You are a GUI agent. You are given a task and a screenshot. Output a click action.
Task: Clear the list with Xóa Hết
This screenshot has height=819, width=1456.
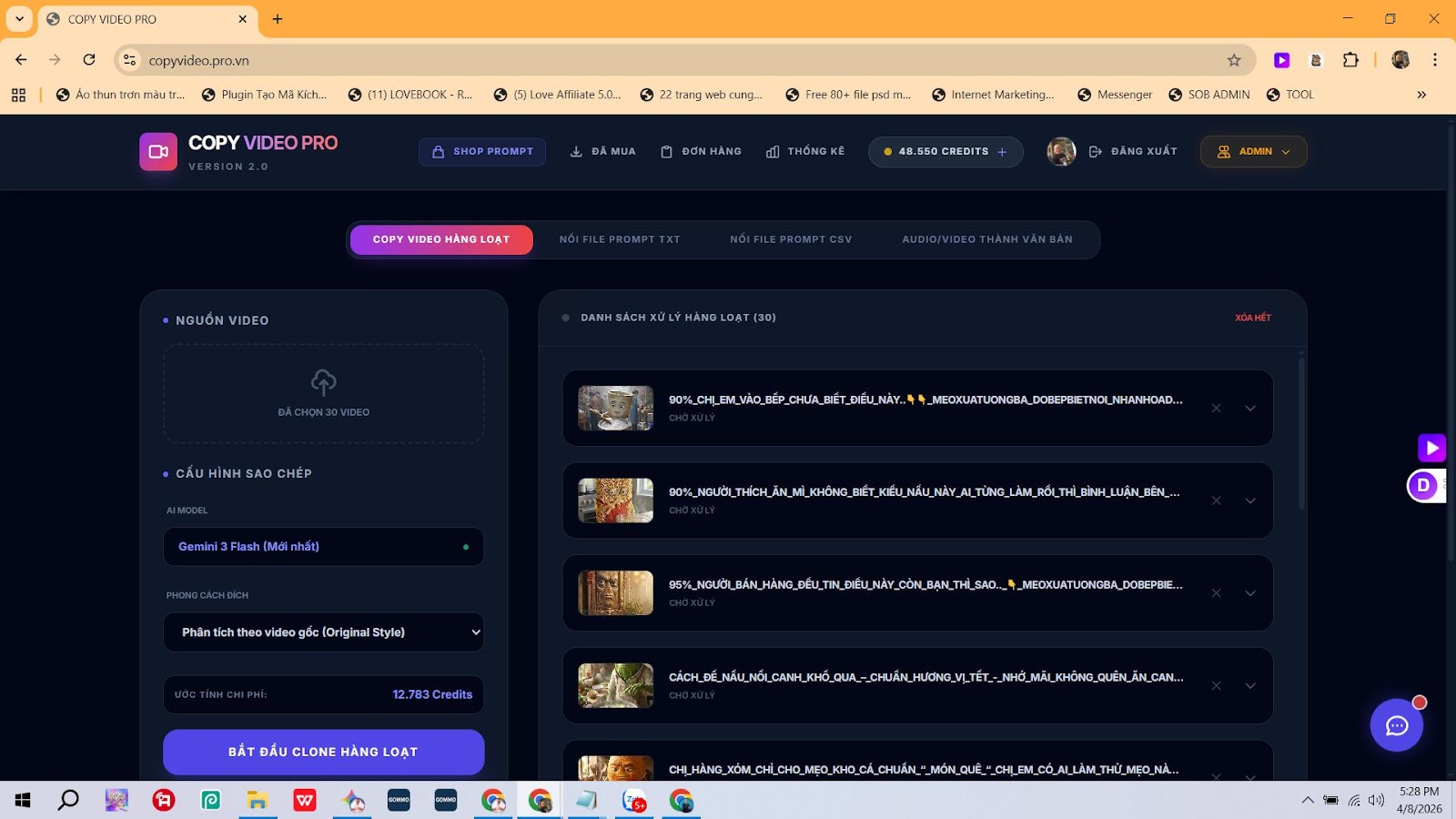point(1253,318)
